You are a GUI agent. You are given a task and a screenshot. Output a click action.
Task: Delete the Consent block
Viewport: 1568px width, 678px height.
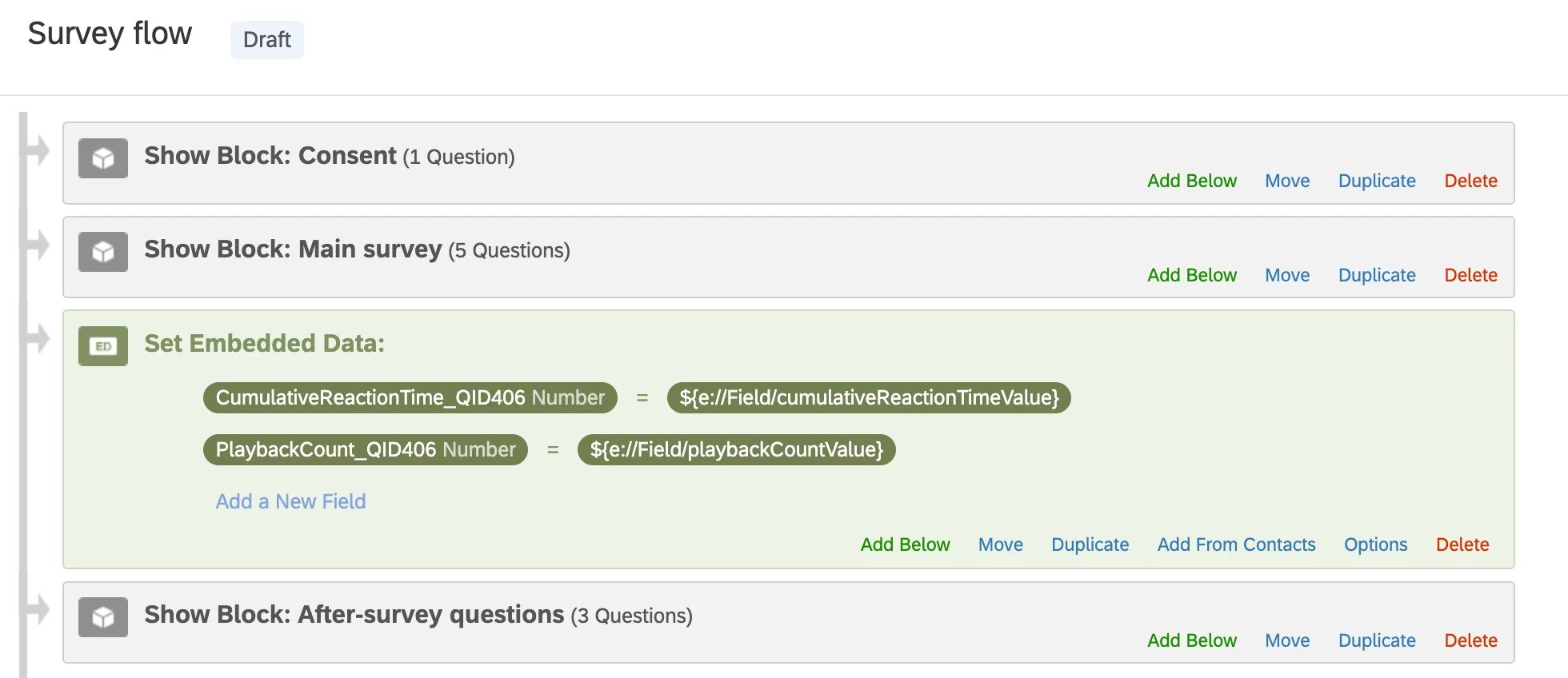pyautogui.click(x=1470, y=181)
